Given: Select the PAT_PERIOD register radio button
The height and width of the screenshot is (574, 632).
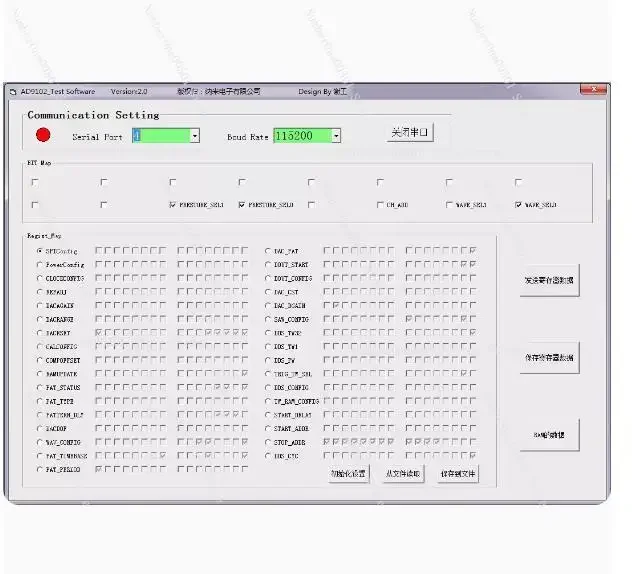Looking at the screenshot, I should click(40, 470).
